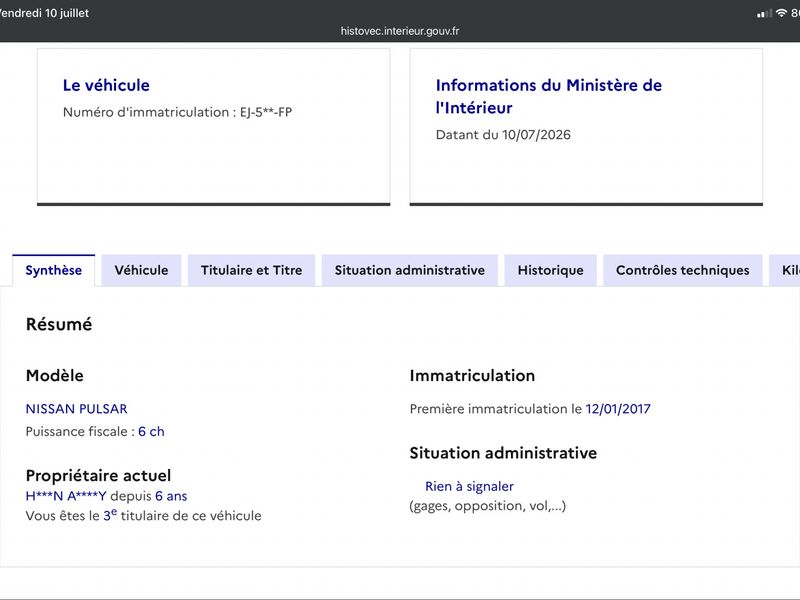This screenshot has width=800, height=600.
Task: Click the first registration date 12/01/2017
Action: tap(618, 409)
